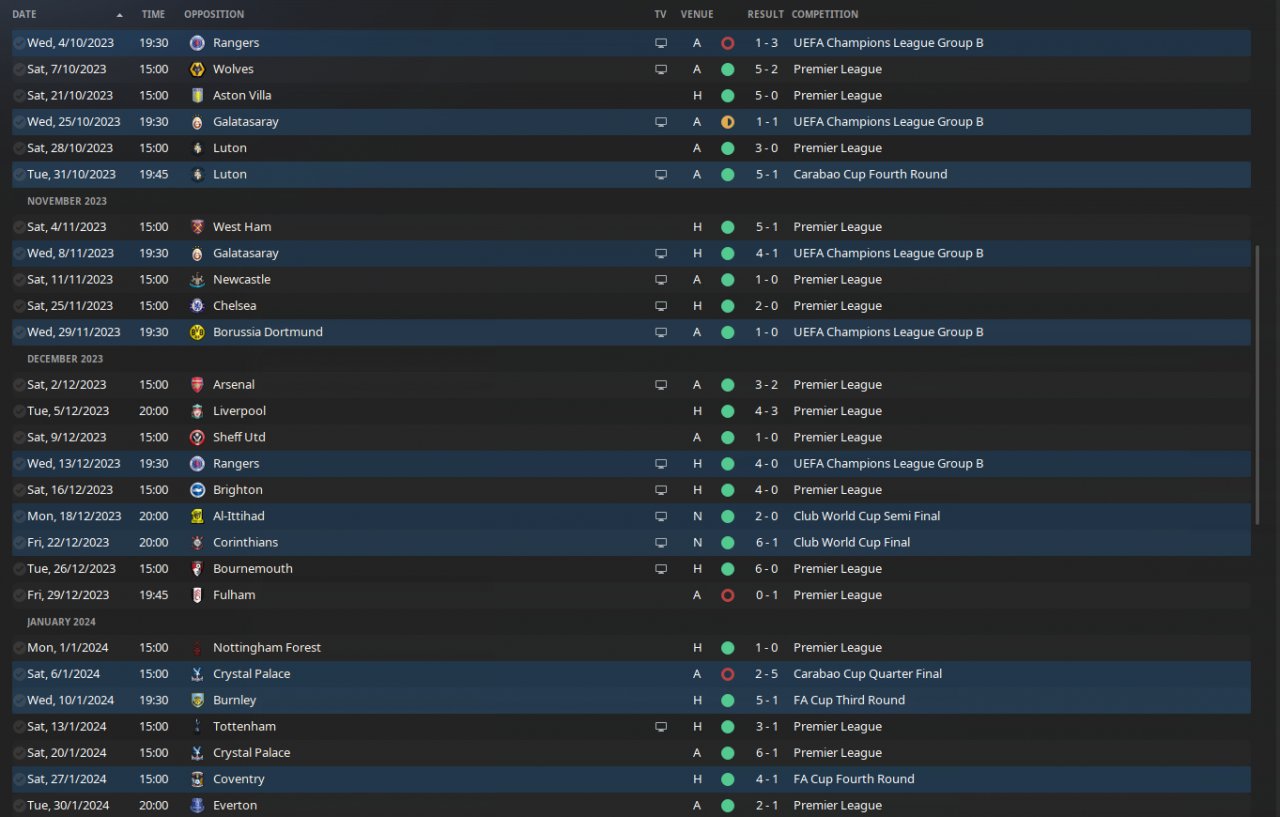
Task: Click the West Ham badge icon
Action: (x=197, y=227)
